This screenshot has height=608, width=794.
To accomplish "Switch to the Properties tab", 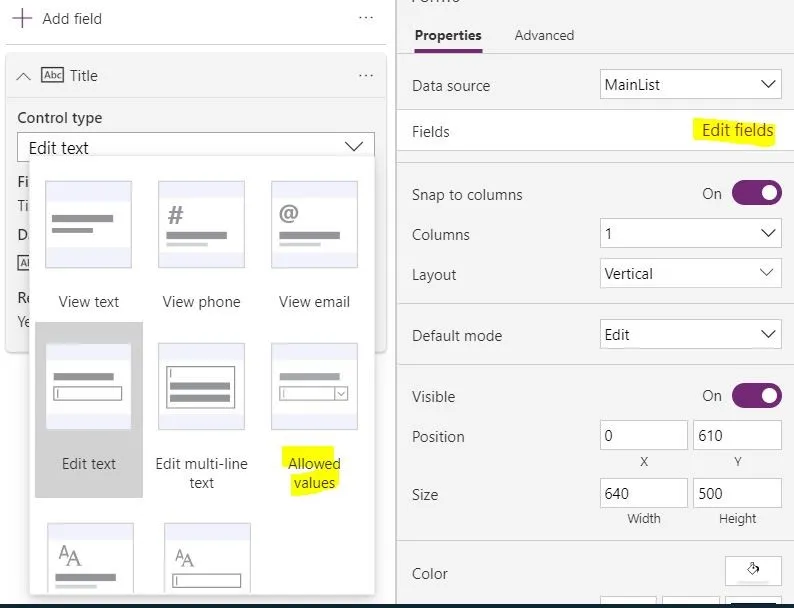I will click(x=447, y=35).
